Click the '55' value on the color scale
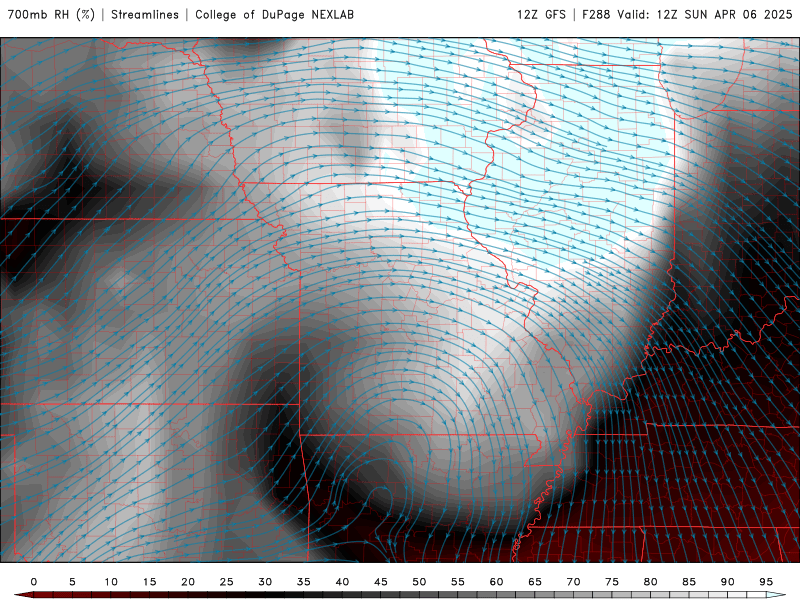 tap(458, 582)
